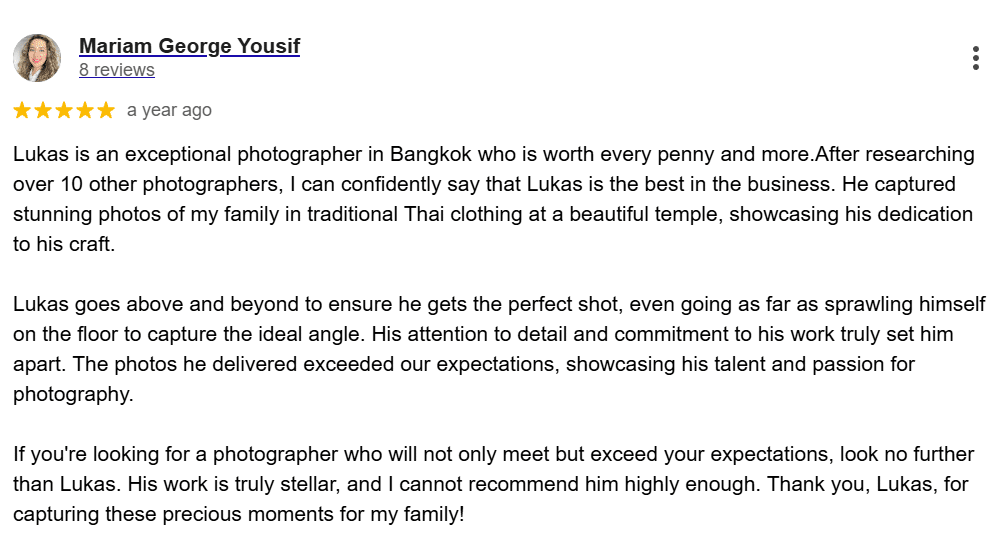Click the third gold rating star
Viewport: 994px width, 545px height.
64,110
